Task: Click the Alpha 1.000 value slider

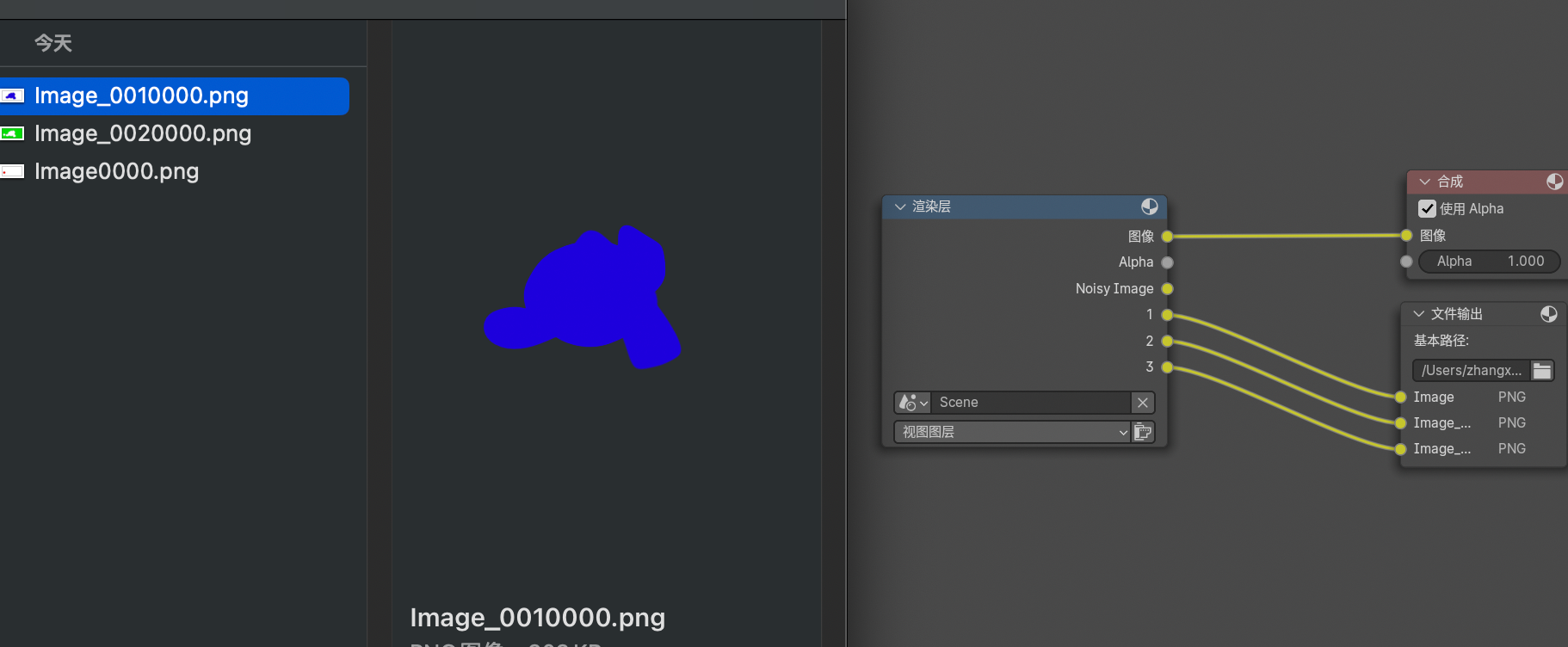Action: click(1489, 262)
